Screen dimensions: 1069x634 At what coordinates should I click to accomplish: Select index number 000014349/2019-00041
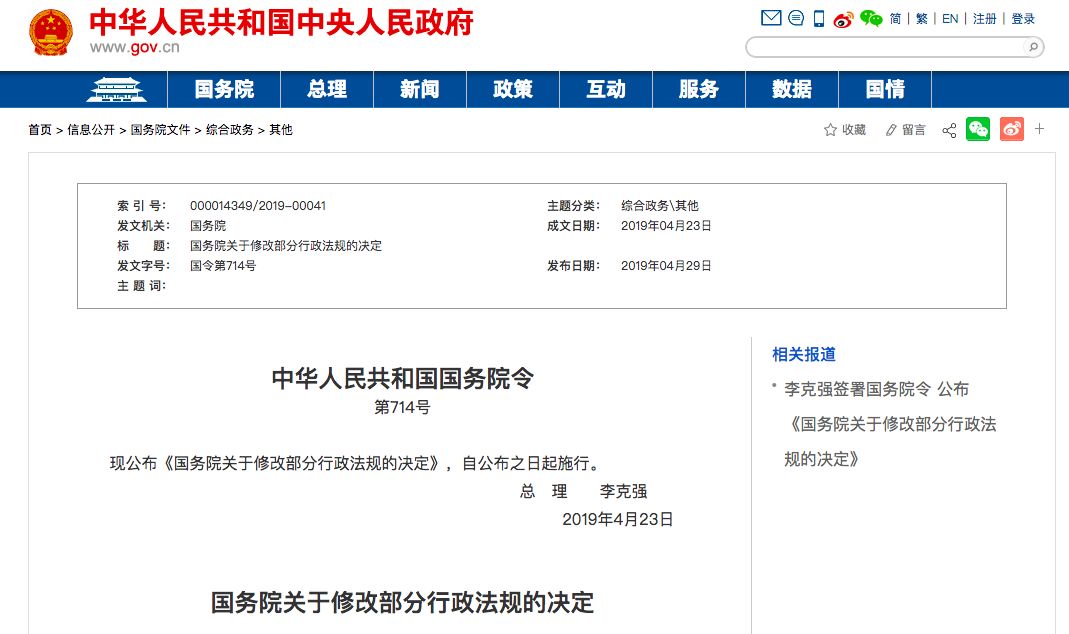(258, 205)
